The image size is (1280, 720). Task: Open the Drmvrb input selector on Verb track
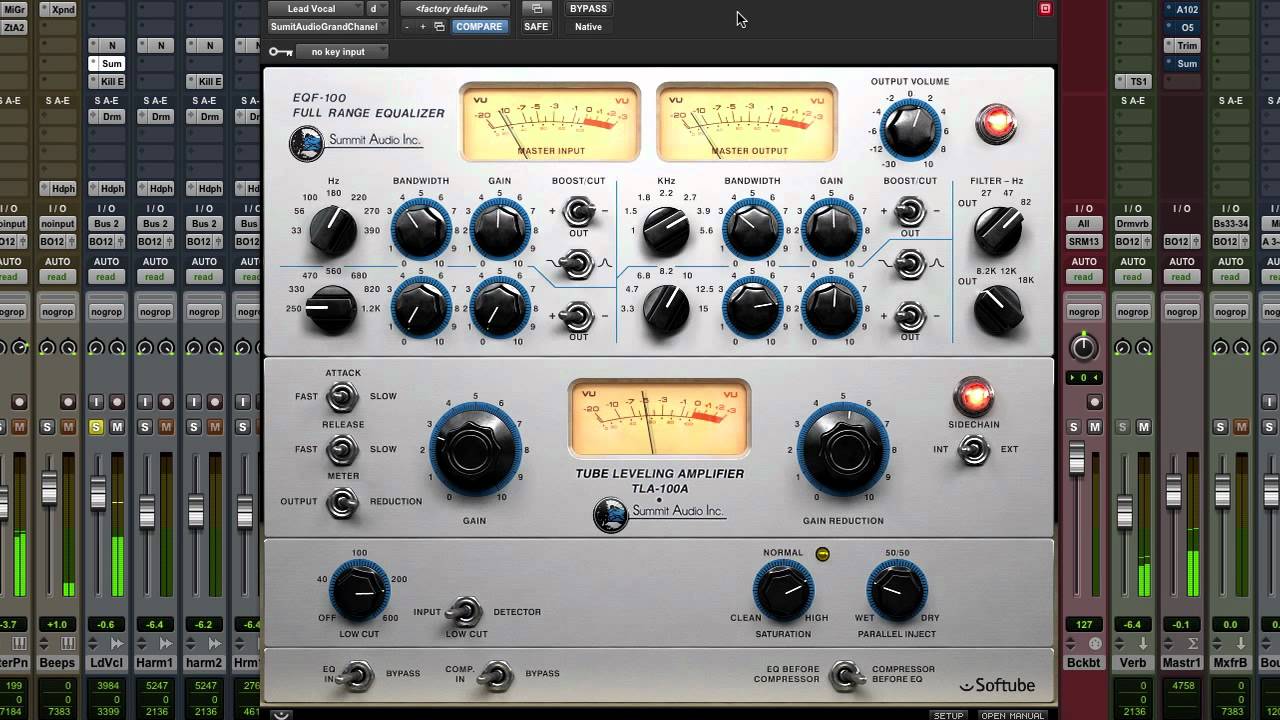pos(1132,224)
